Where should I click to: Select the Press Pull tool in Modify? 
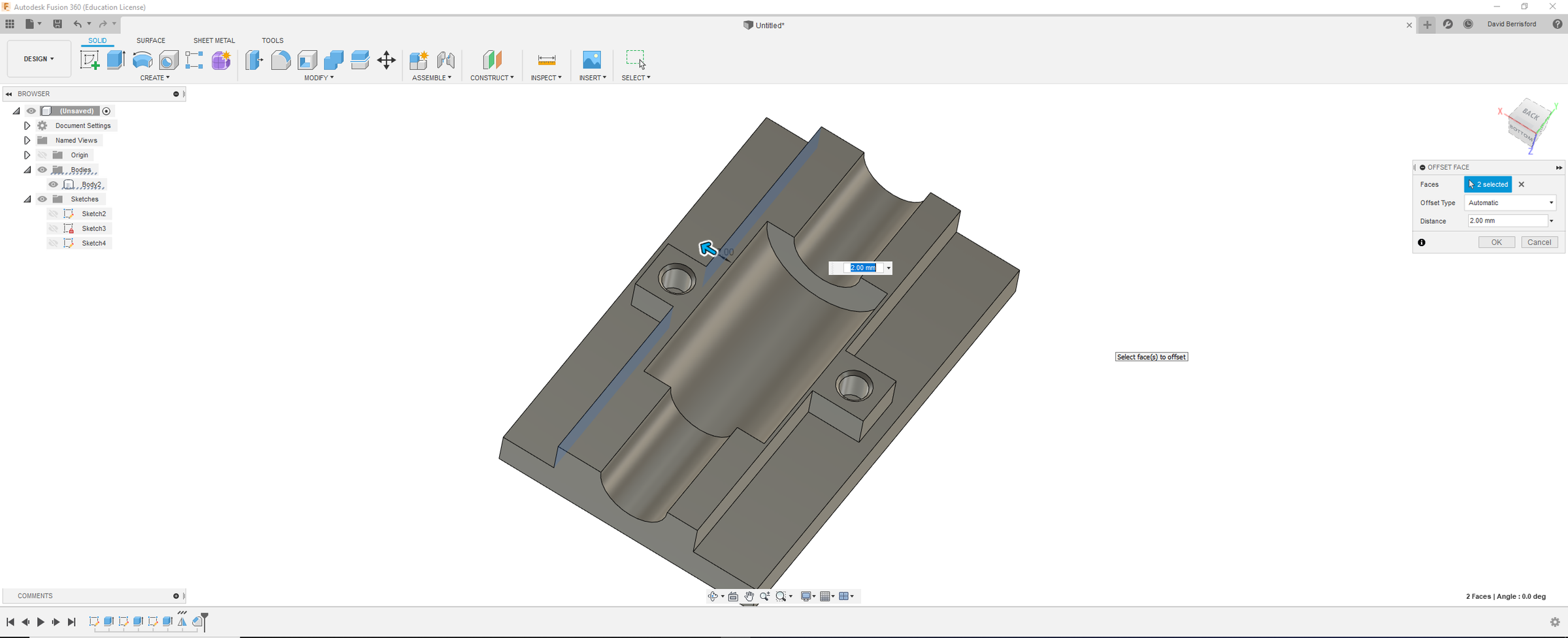tap(254, 59)
